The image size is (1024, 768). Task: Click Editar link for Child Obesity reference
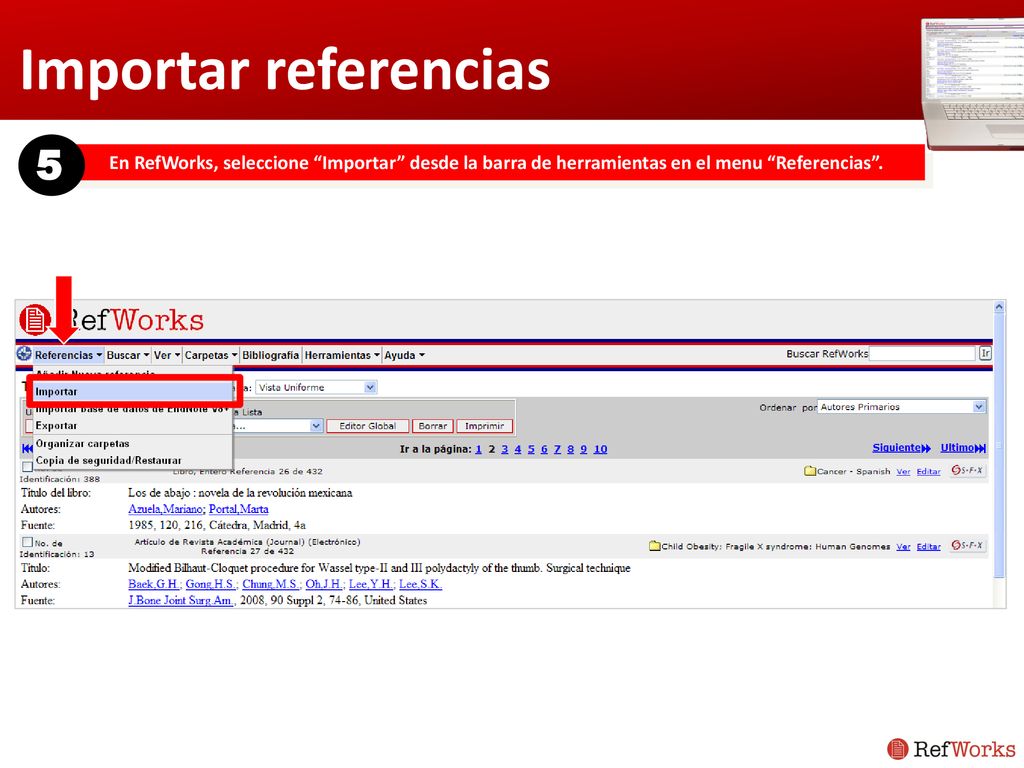coord(929,547)
